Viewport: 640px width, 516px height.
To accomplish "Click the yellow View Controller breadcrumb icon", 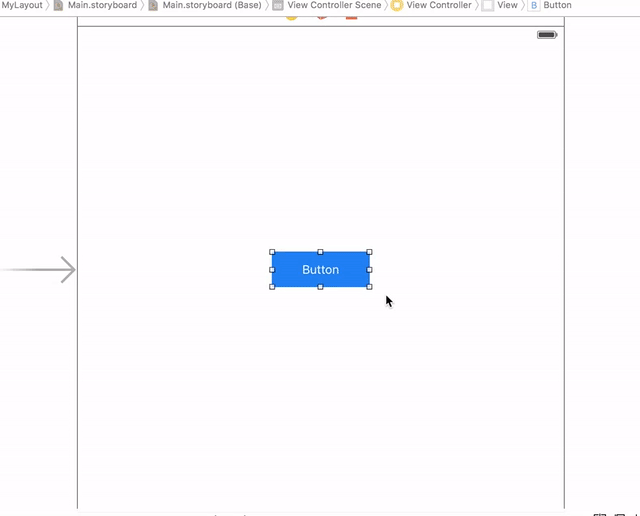I will tap(397, 5).
